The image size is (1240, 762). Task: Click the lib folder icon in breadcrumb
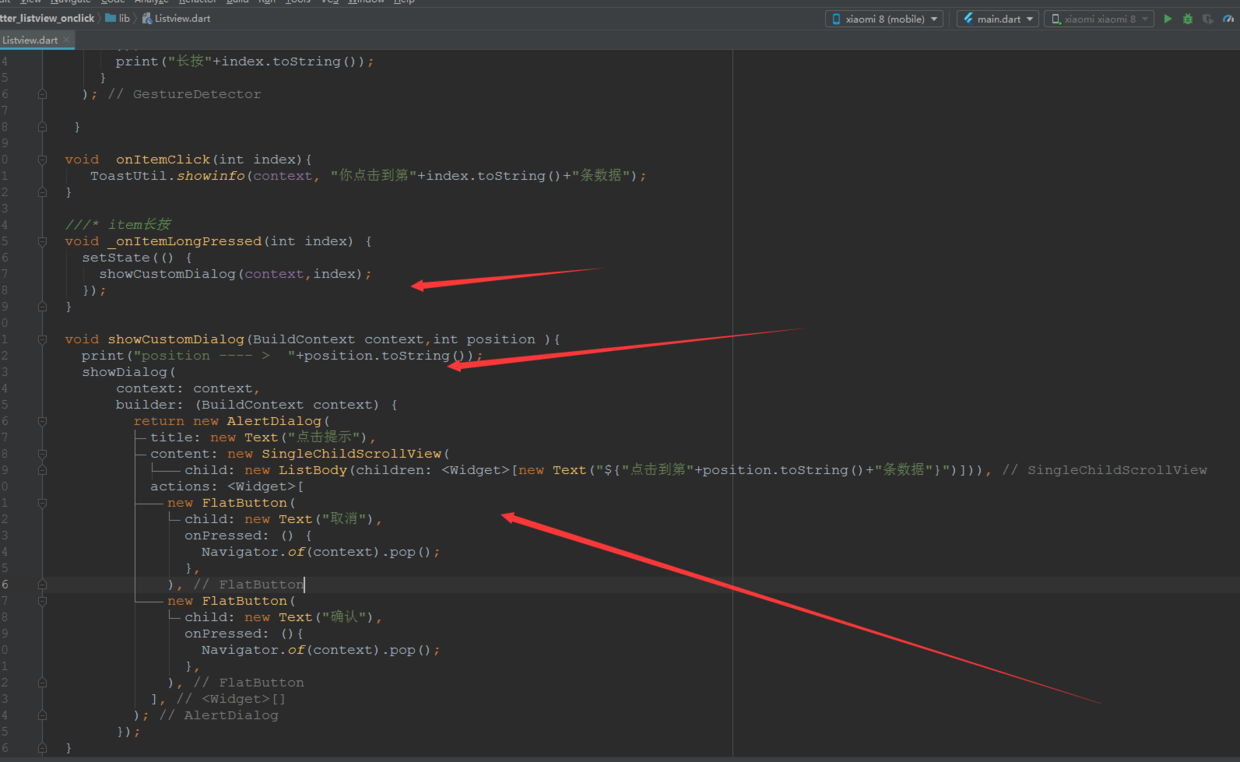(110, 18)
